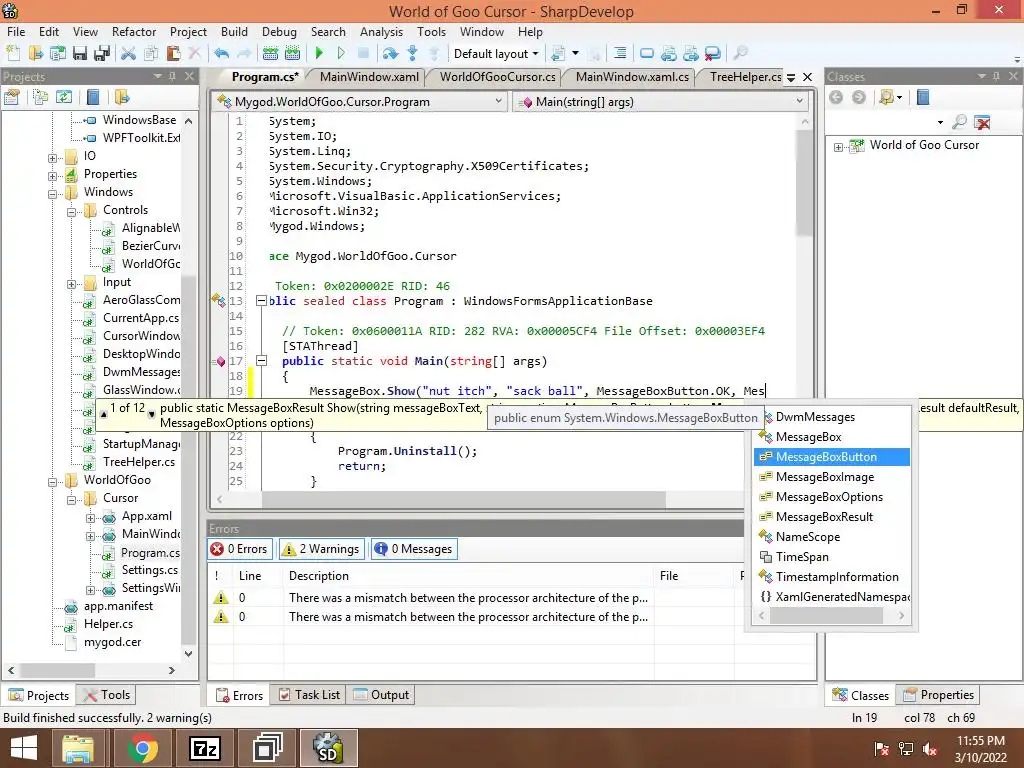
Task: Toggle the 0 Messages filter button
Action: [414, 549]
